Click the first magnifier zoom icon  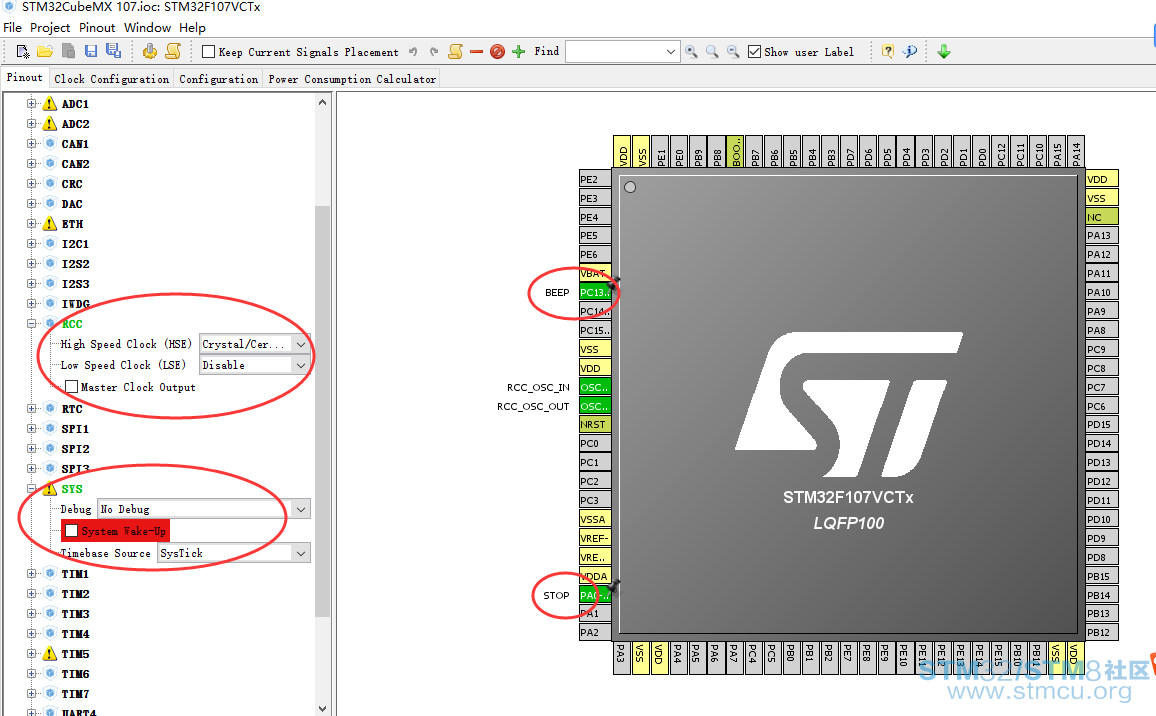(691, 52)
